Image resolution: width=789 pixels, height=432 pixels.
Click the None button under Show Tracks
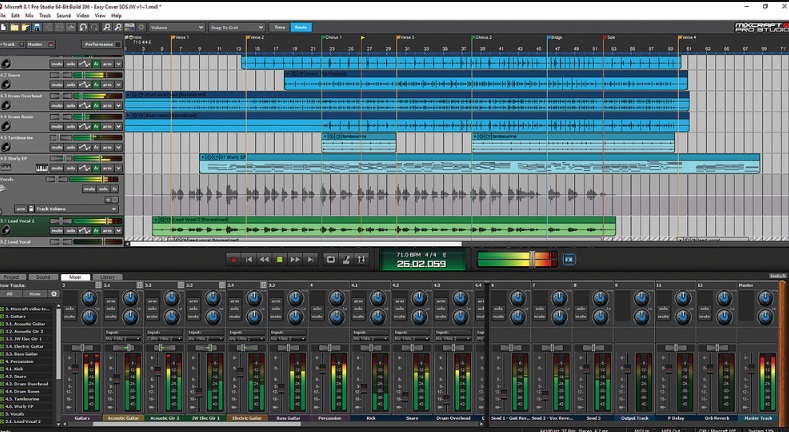pos(35,294)
